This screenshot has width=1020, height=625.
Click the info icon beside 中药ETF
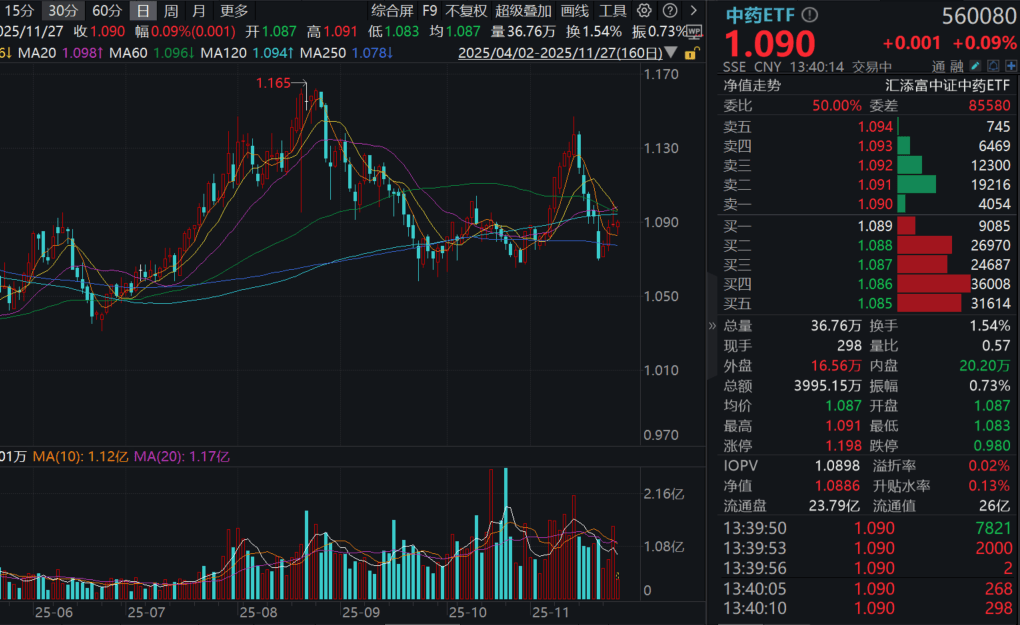click(809, 15)
